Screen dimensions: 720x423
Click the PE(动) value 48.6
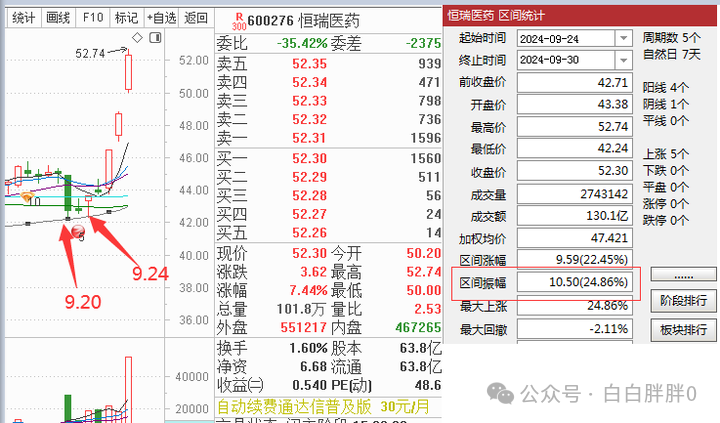(x=428, y=385)
